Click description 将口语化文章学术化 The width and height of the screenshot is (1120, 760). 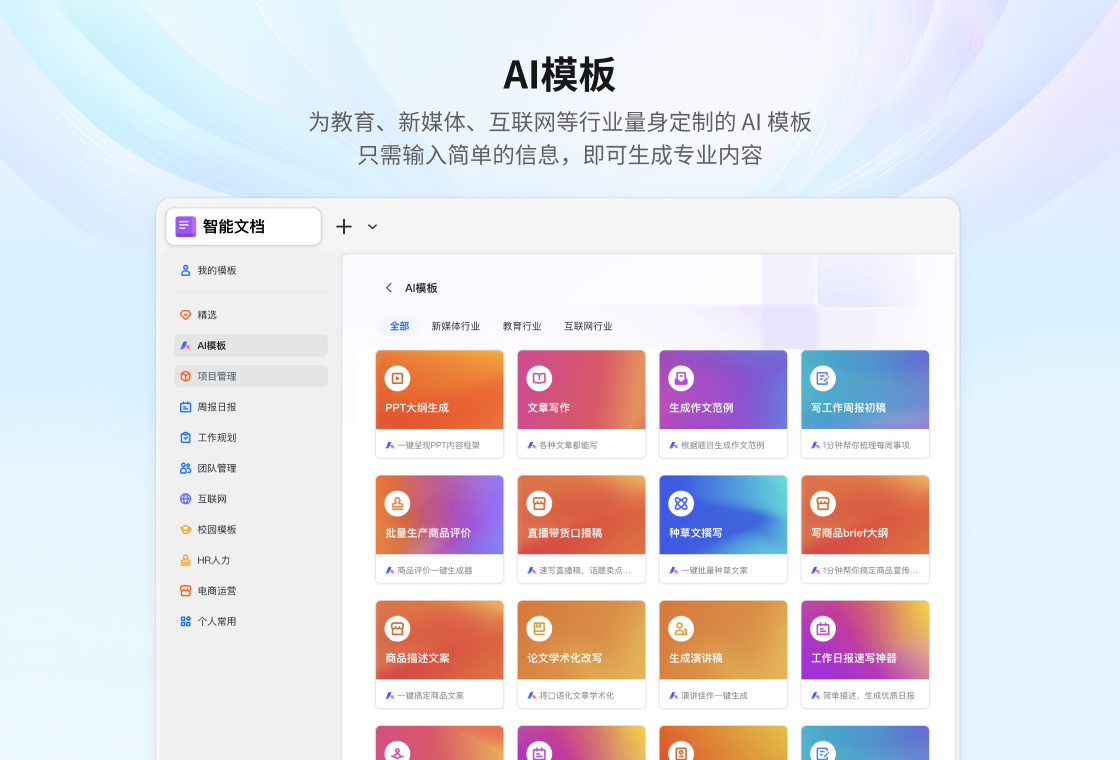tap(576, 696)
